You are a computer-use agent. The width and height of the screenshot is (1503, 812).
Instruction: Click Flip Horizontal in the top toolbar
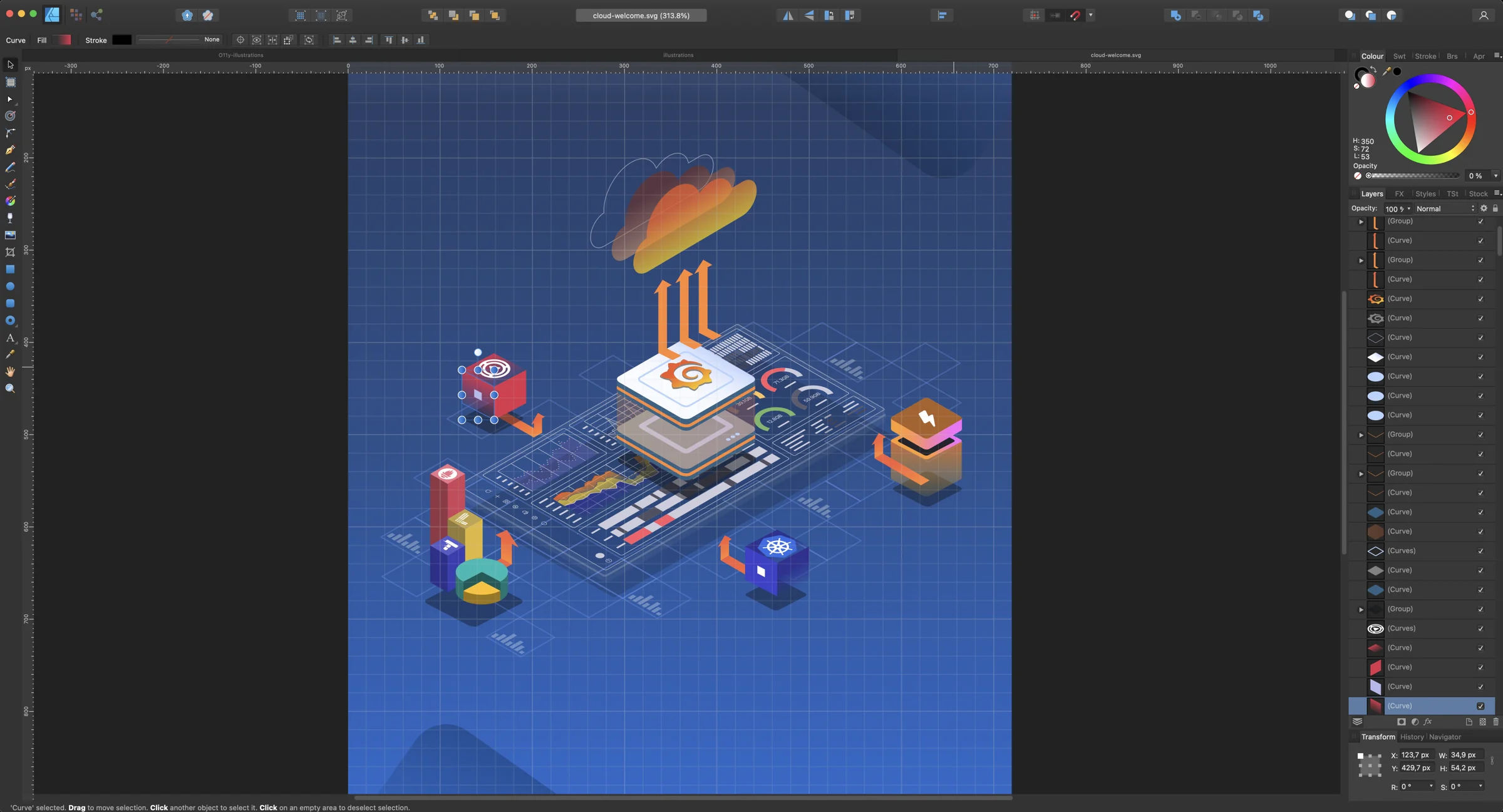[x=788, y=15]
